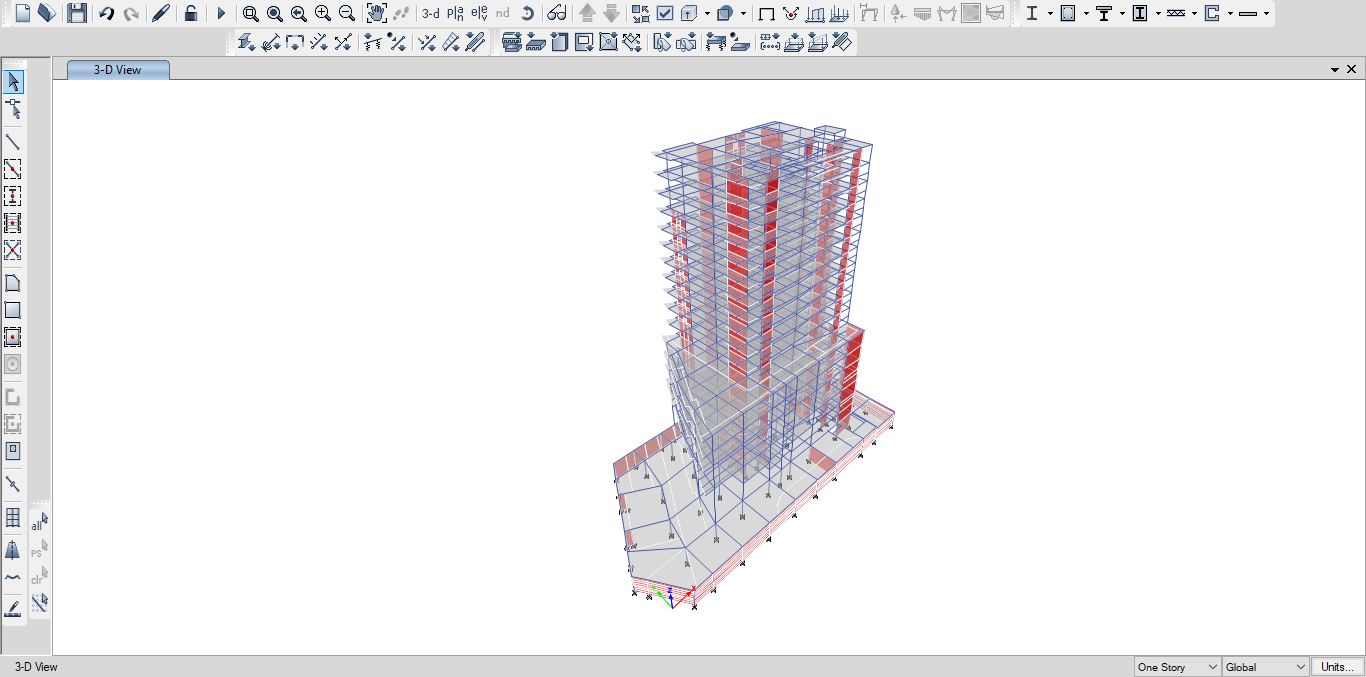Select Draw Braces X tool

point(13,250)
